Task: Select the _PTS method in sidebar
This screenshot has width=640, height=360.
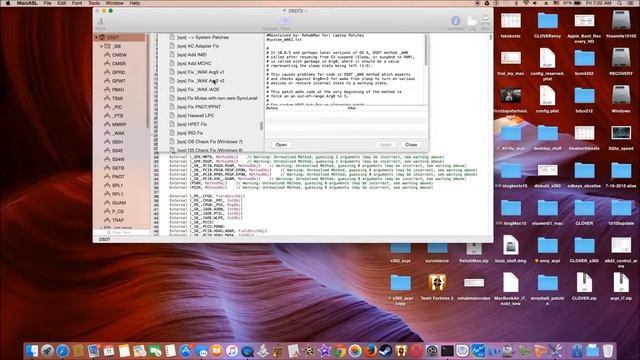Action: click(117, 116)
